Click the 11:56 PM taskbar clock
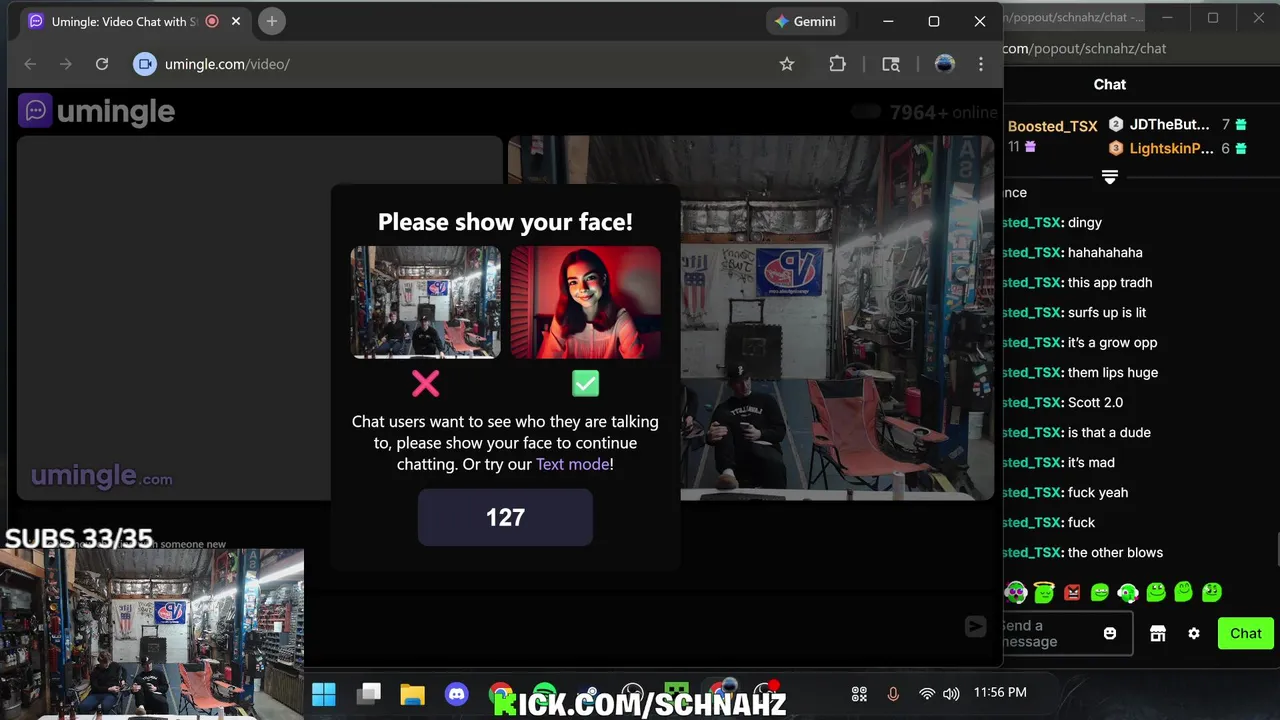 [x=1000, y=692]
